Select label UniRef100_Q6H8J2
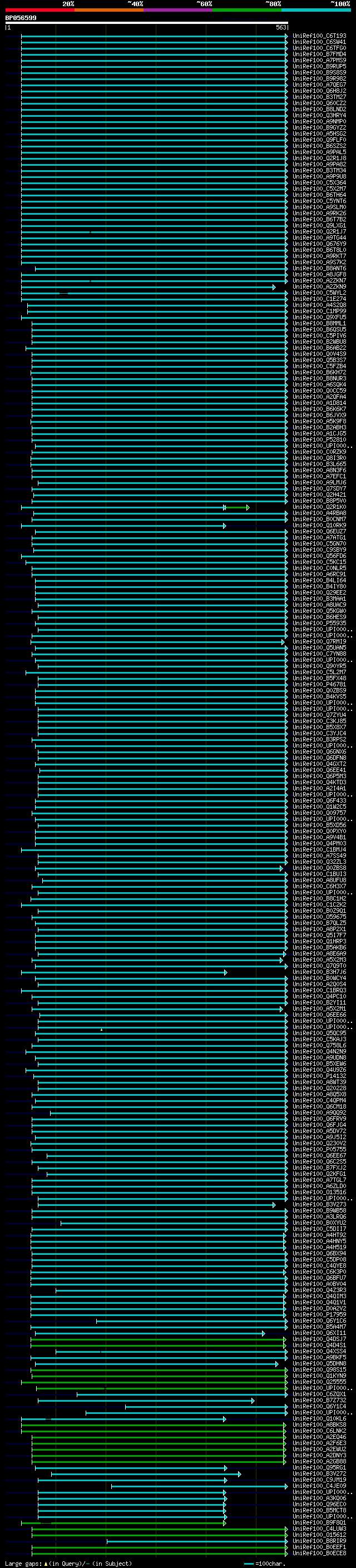This screenshot has height=1568, width=356. tap(319, 91)
